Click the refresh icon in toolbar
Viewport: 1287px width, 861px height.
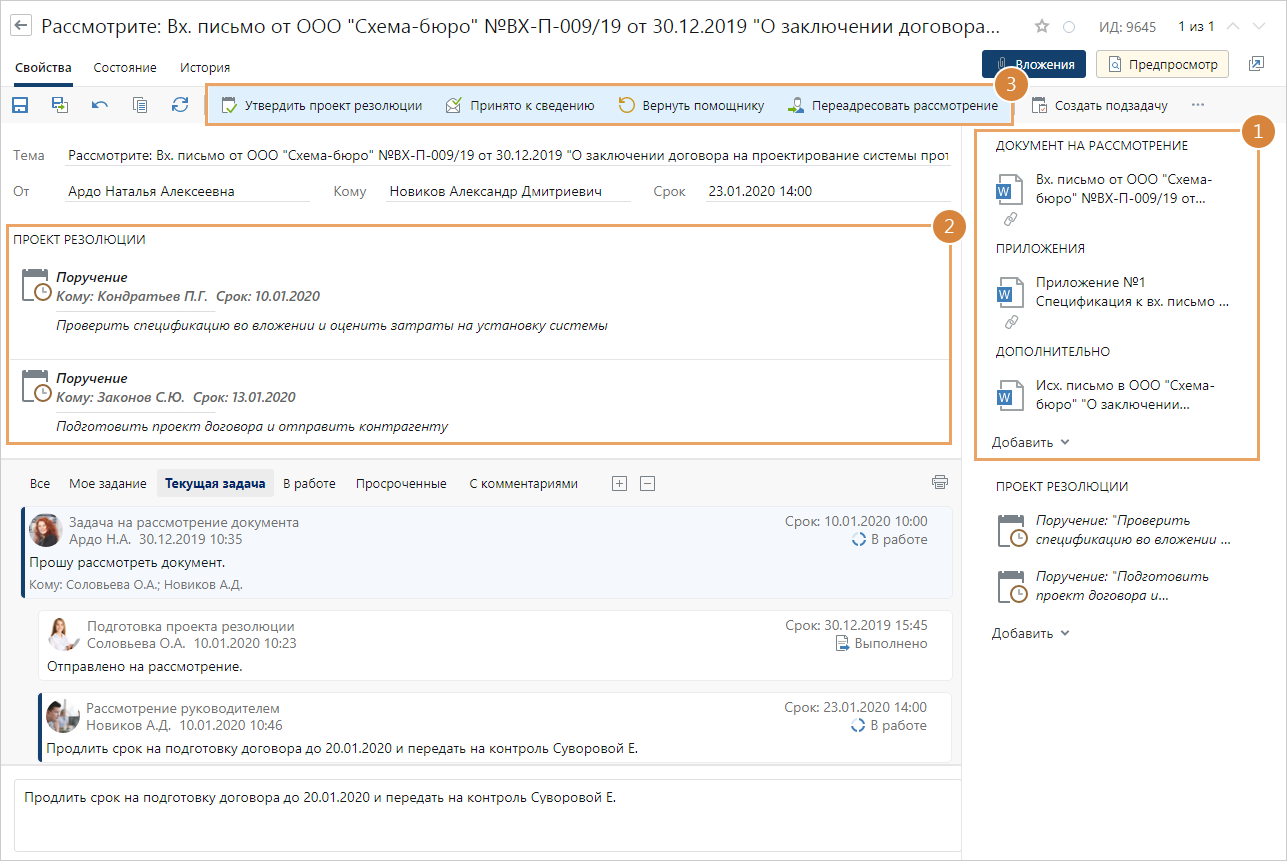tap(180, 105)
